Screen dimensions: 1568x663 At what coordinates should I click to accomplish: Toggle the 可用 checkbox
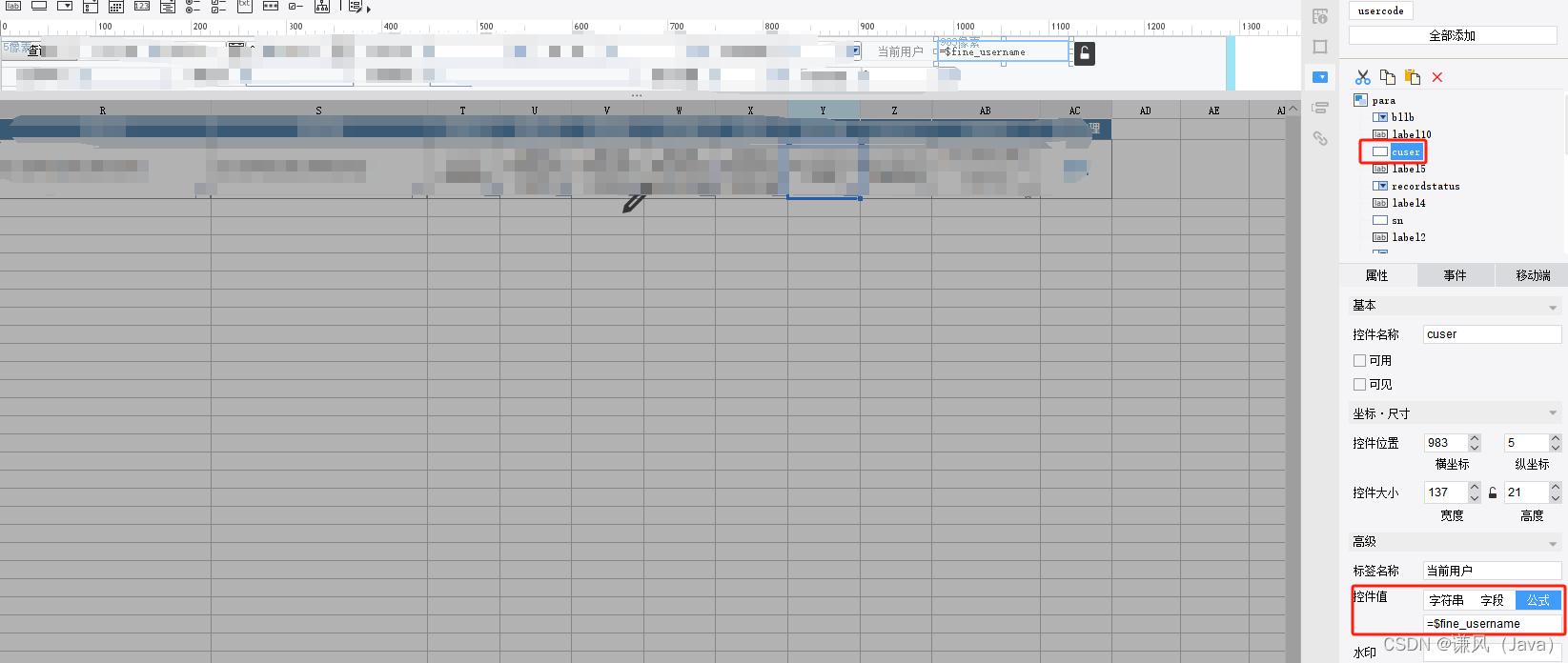click(x=1359, y=361)
